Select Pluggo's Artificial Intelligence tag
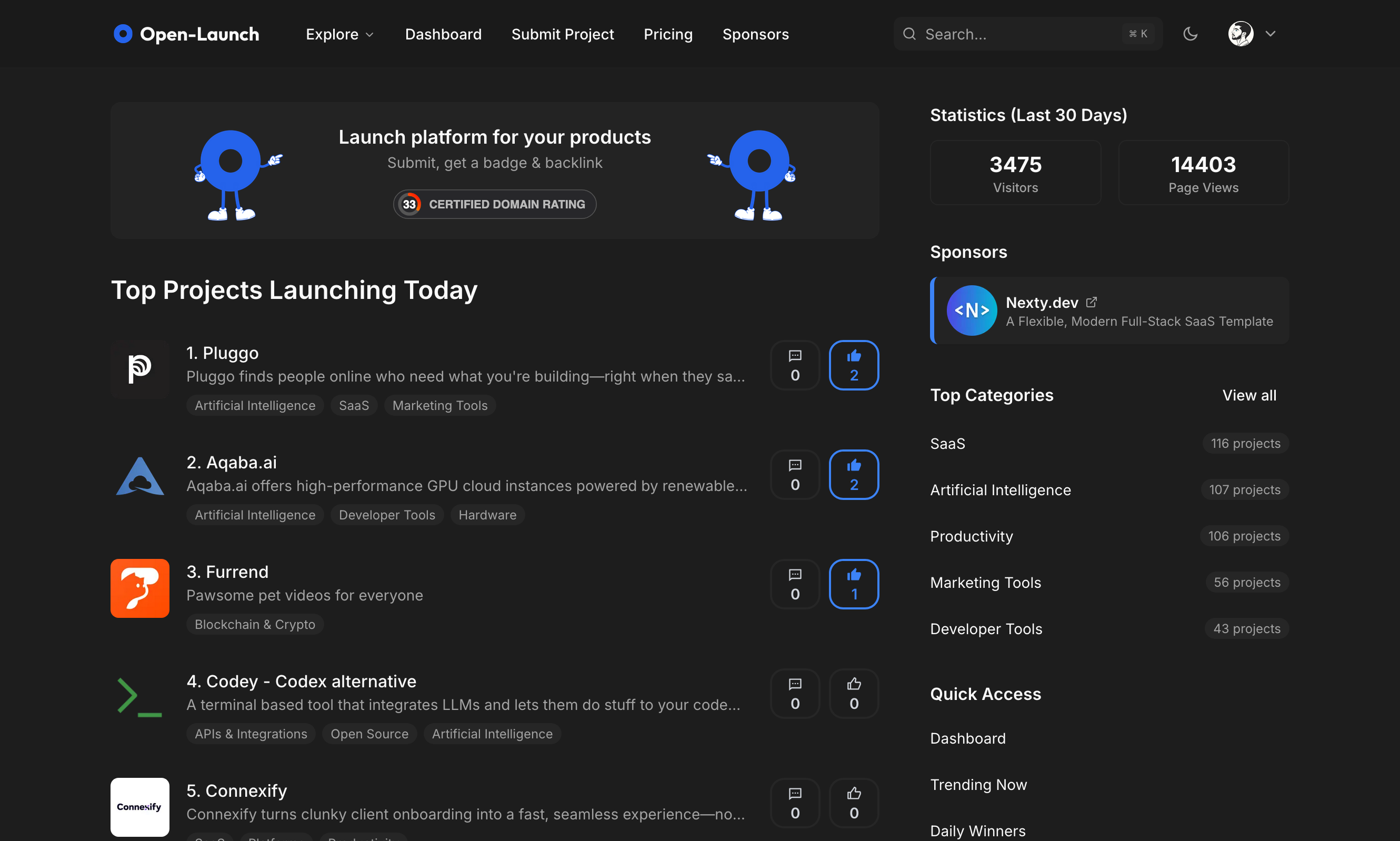 tap(255, 405)
